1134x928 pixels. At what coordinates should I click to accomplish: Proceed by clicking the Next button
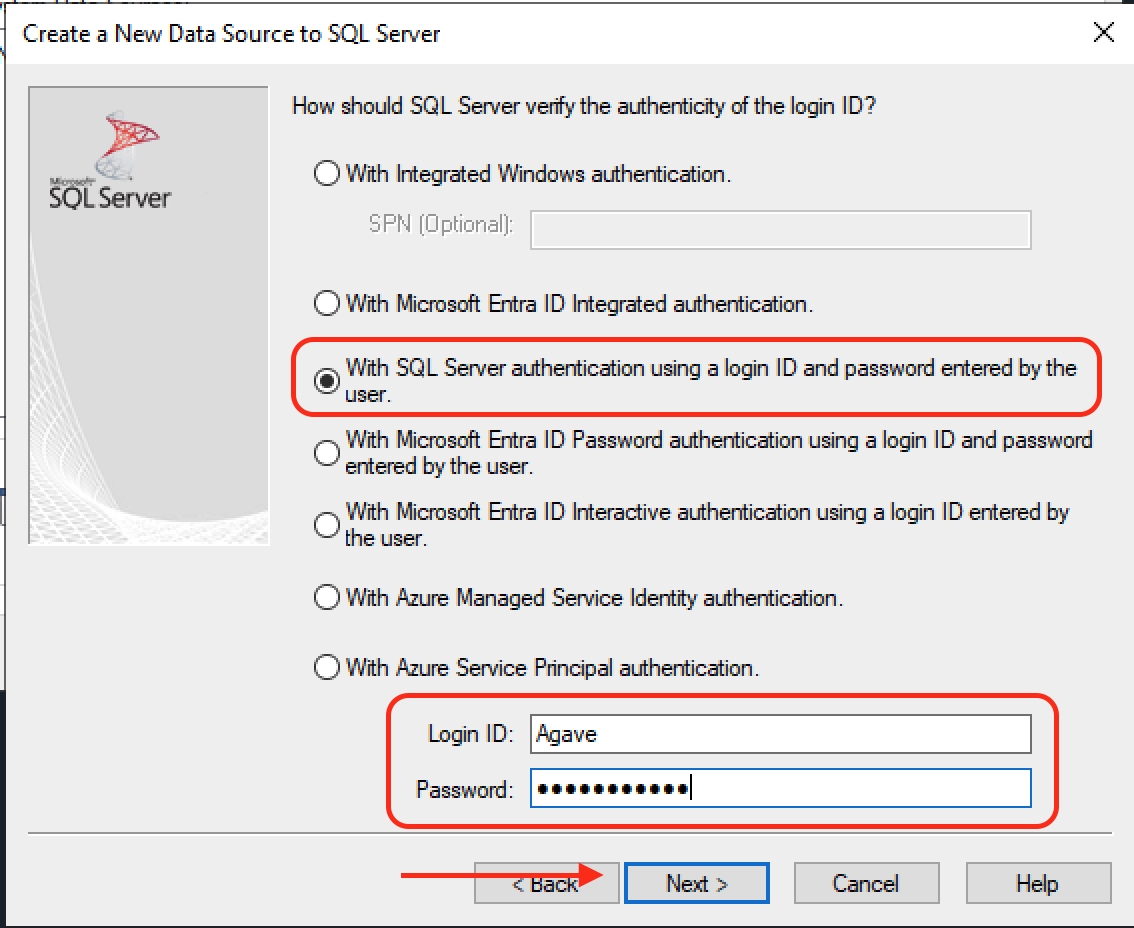click(x=696, y=884)
